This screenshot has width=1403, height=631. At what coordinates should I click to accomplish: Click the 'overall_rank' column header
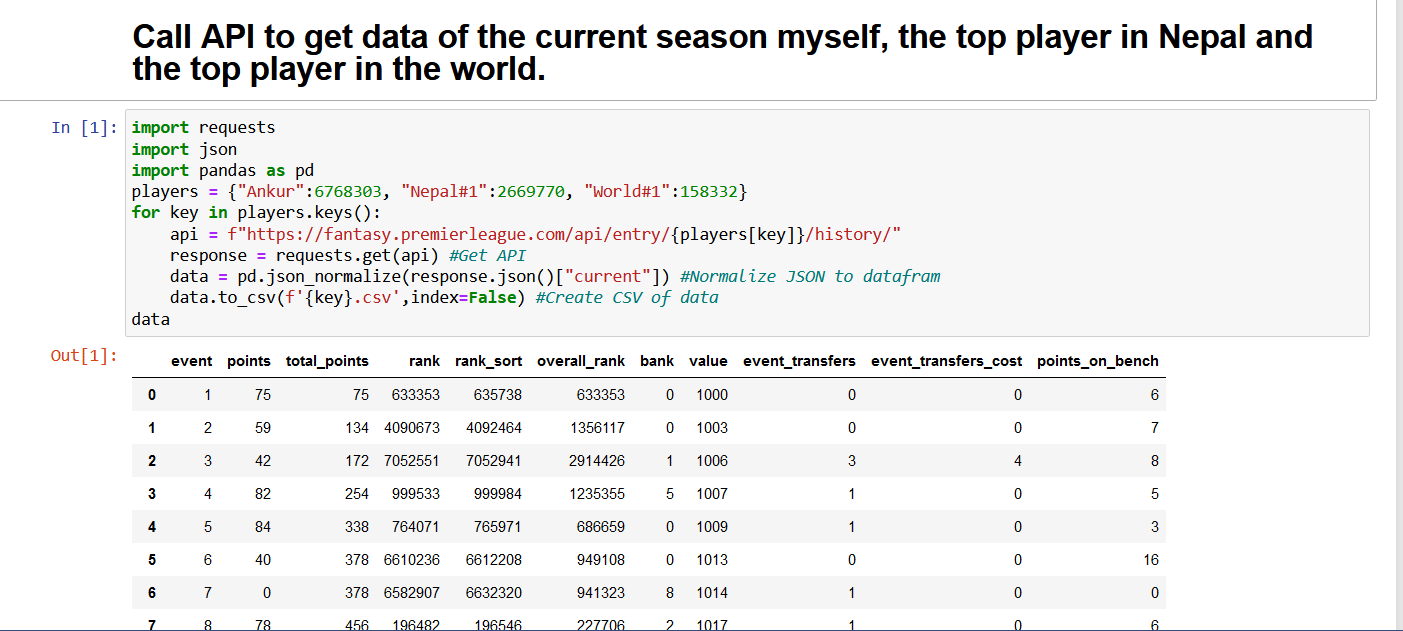pyautogui.click(x=581, y=361)
